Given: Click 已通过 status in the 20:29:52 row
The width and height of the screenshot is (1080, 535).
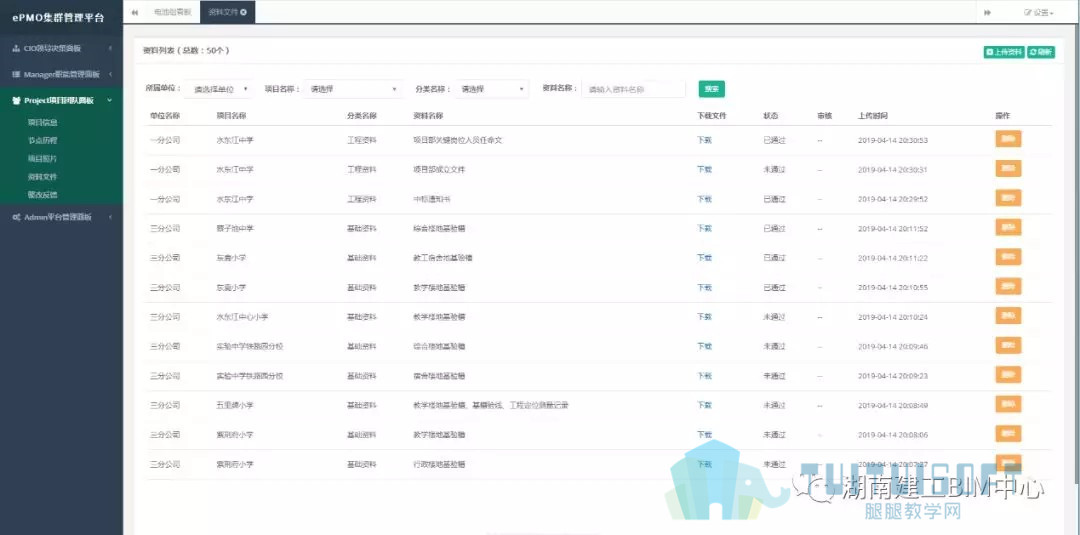Looking at the screenshot, I should click(774, 199).
